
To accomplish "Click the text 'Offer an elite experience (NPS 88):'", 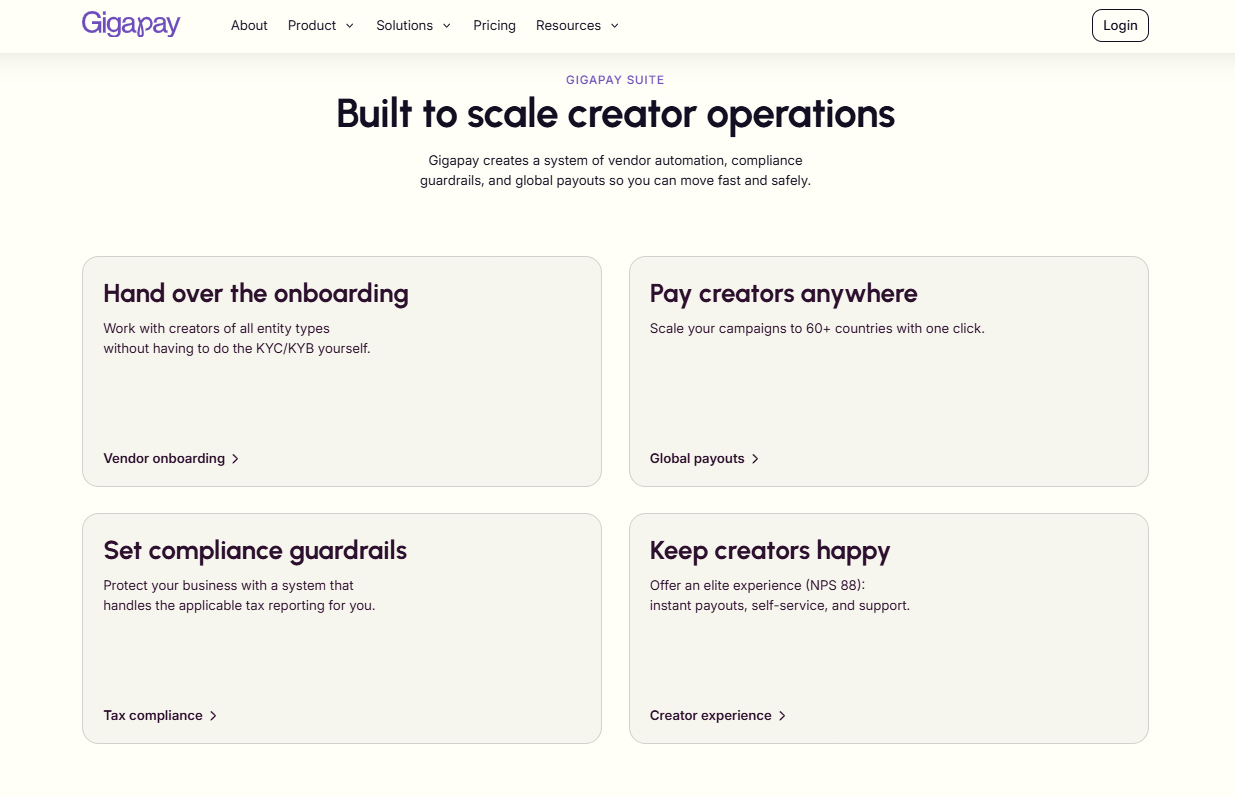I will pos(757,585).
